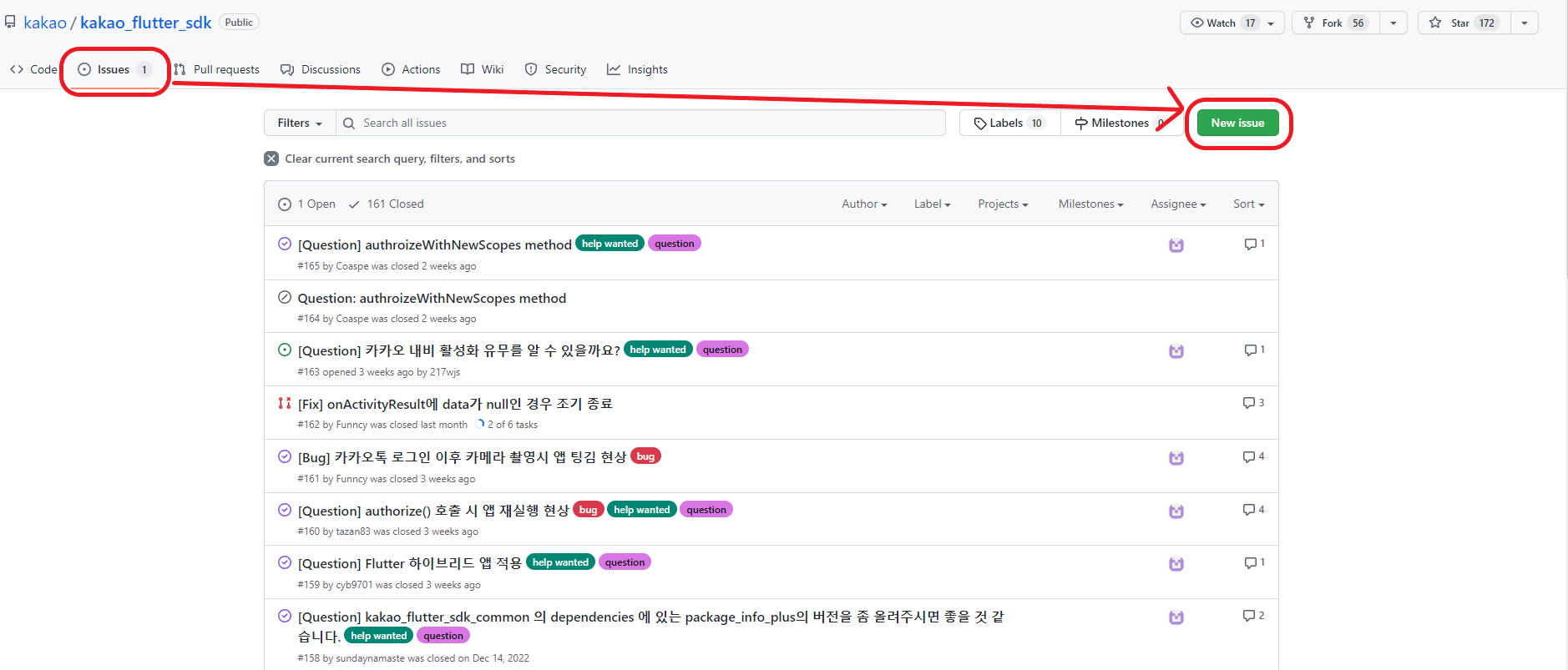The height and width of the screenshot is (670, 1568).
Task: Open issue #163 about 카카오 내비
Action: coord(458,350)
